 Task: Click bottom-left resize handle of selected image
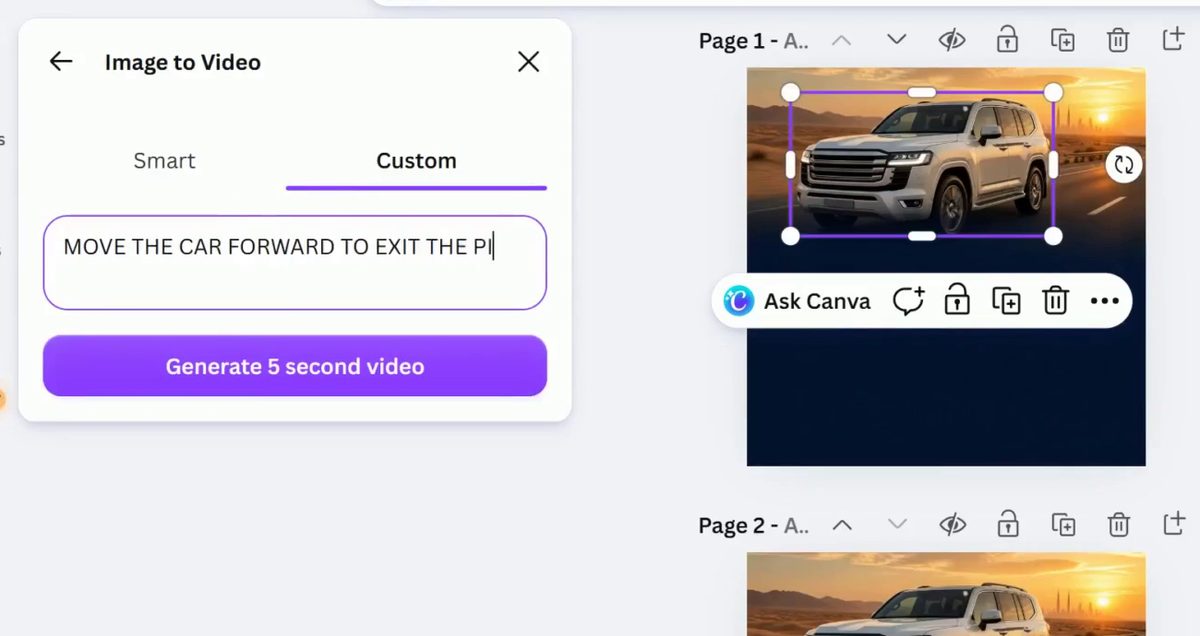(790, 236)
